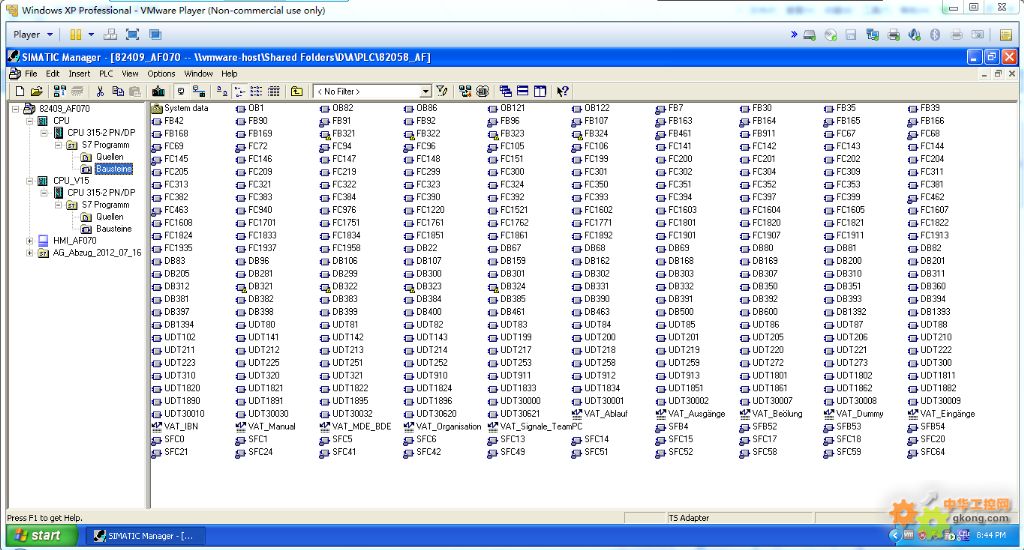The image size is (1024, 550).
Task: Collapse the 82409_AF070 project node
Action: pos(15,108)
